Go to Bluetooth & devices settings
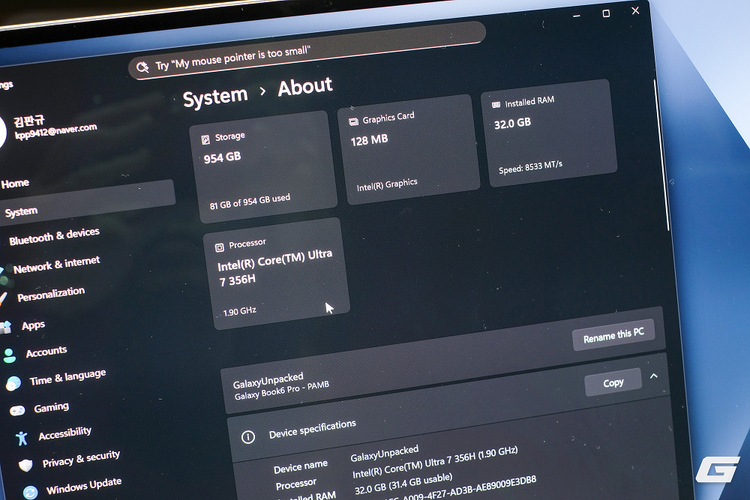This screenshot has width=750, height=500. 54,236
